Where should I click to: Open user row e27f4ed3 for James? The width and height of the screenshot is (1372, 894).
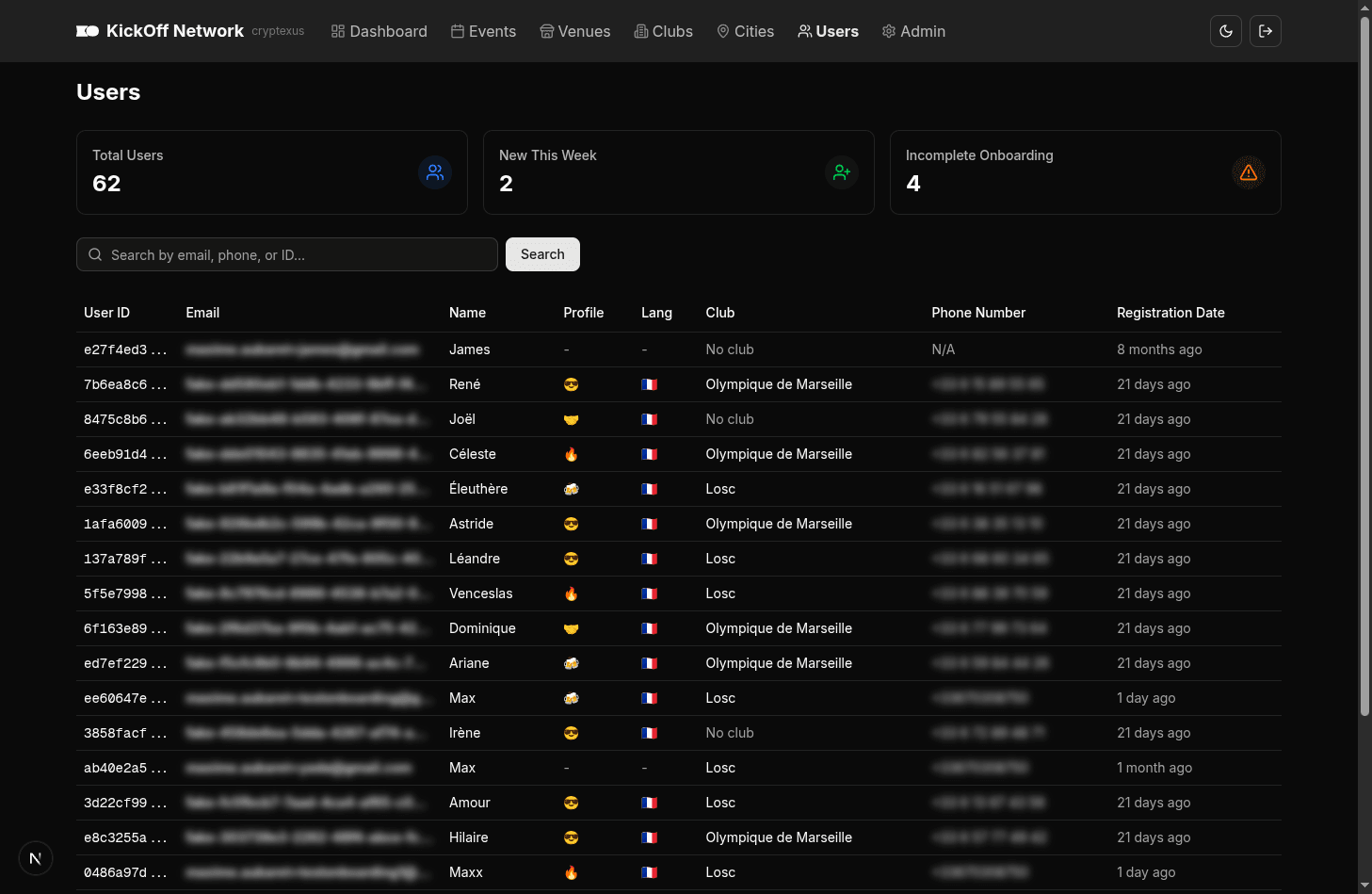[125, 349]
